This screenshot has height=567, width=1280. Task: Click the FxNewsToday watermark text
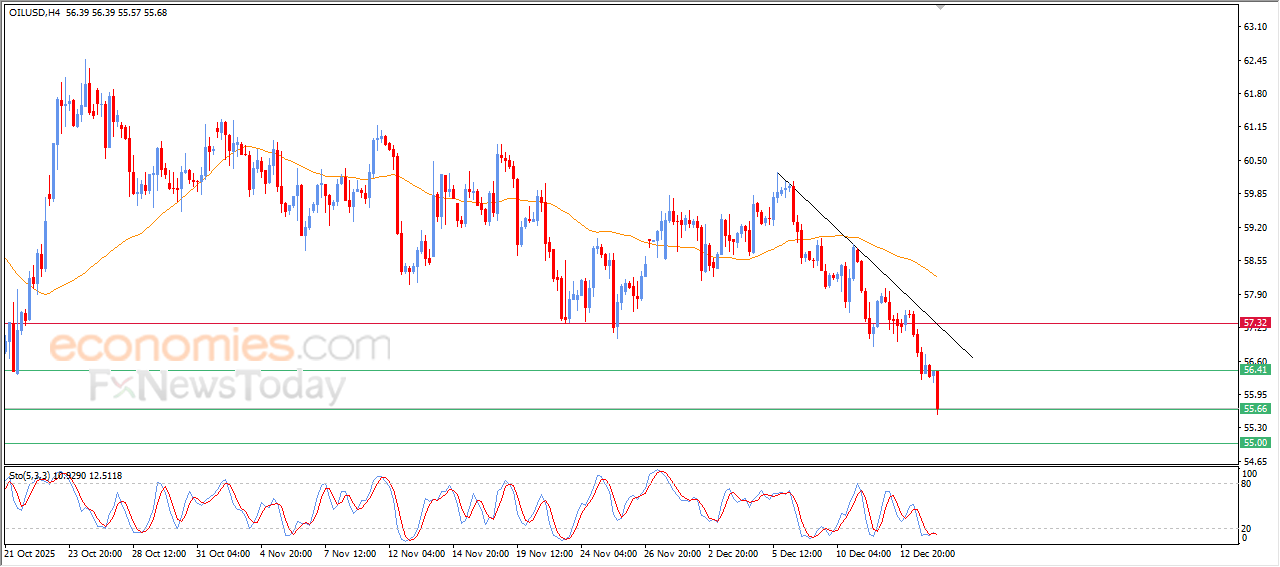pyautogui.click(x=217, y=386)
